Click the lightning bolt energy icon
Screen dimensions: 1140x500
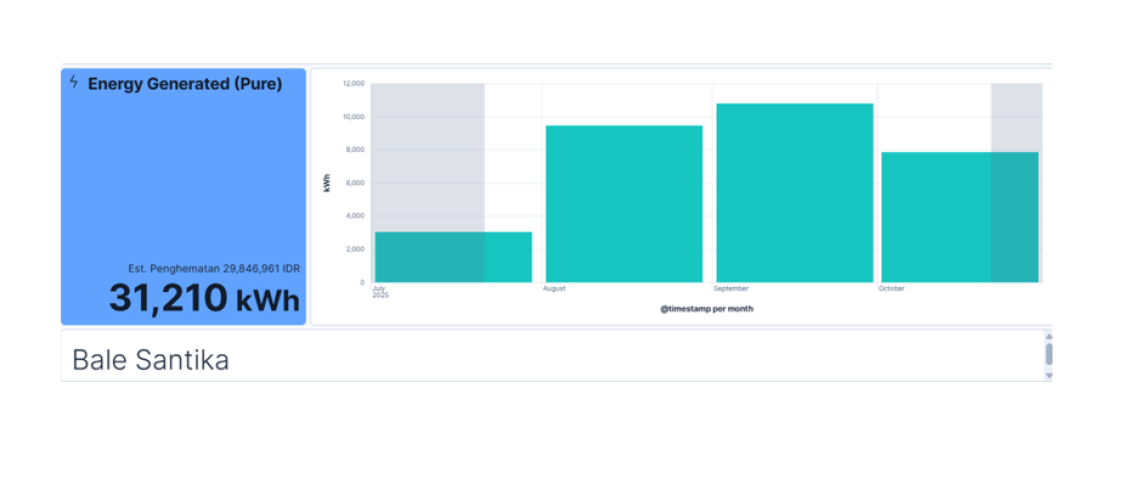click(x=73, y=82)
